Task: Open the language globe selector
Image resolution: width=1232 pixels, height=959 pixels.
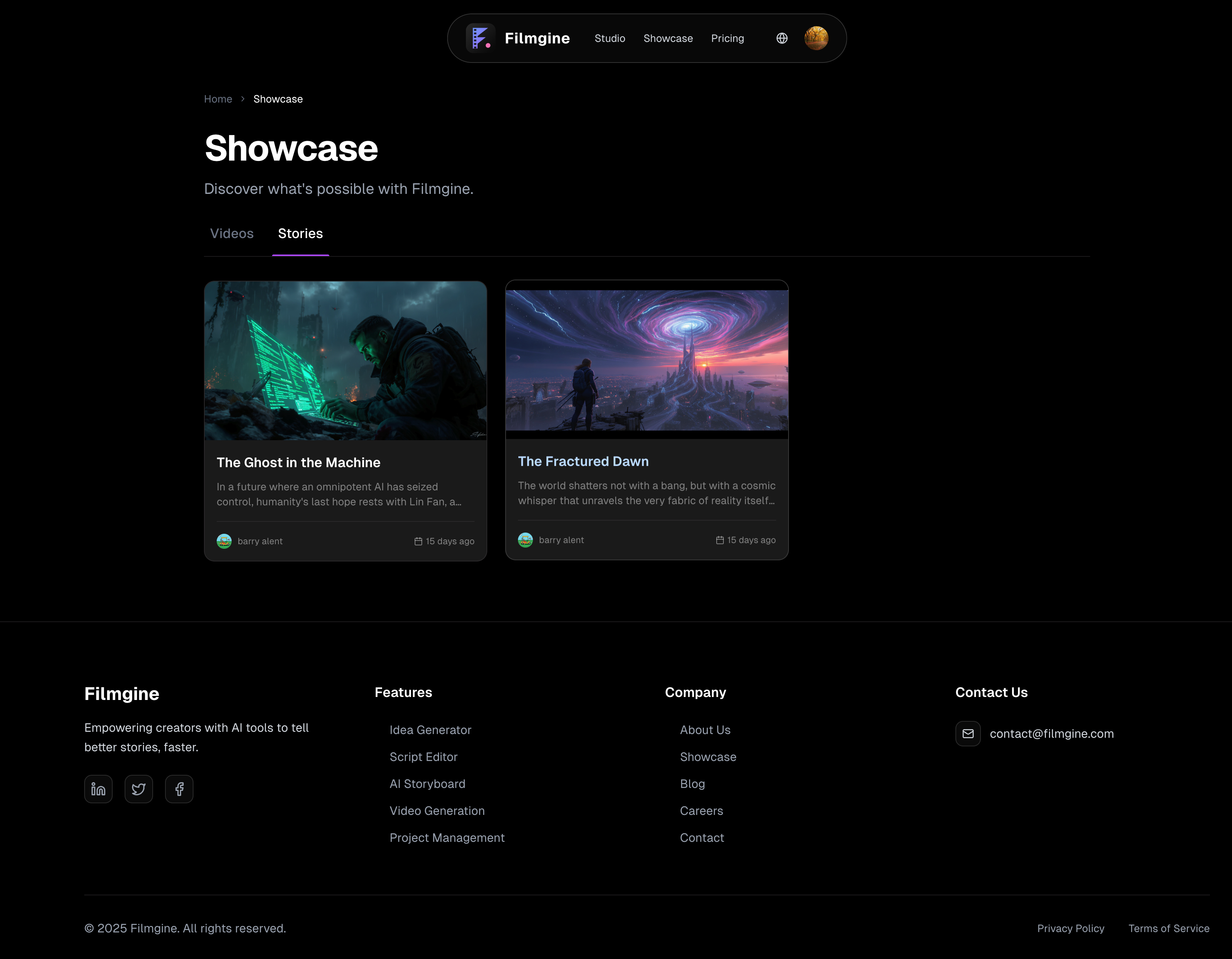Action: click(782, 38)
